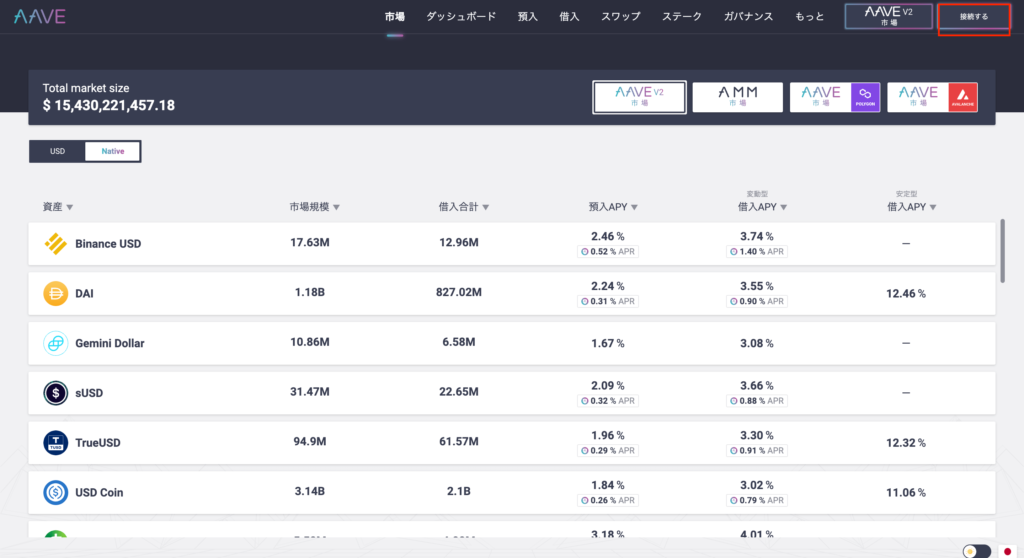Click TrueUSD market size 94.9M
This screenshot has width=1024, height=558.
point(310,442)
